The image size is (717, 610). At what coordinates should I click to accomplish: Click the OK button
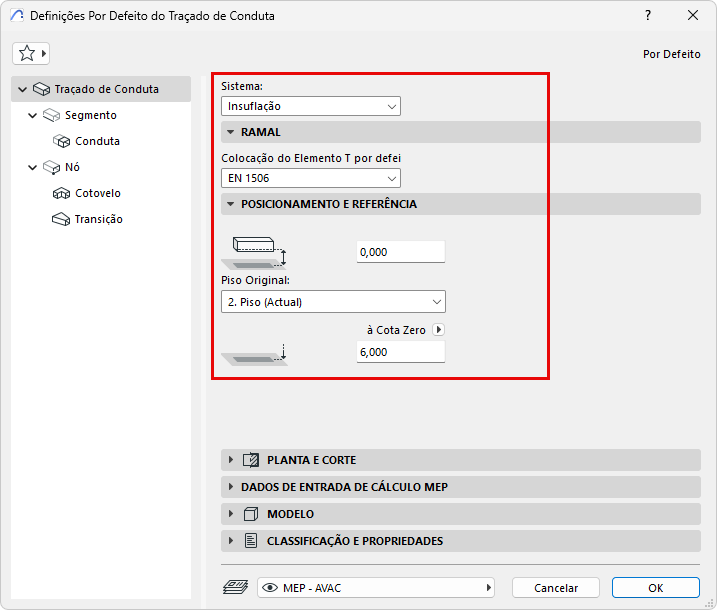[x=655, y=588]
